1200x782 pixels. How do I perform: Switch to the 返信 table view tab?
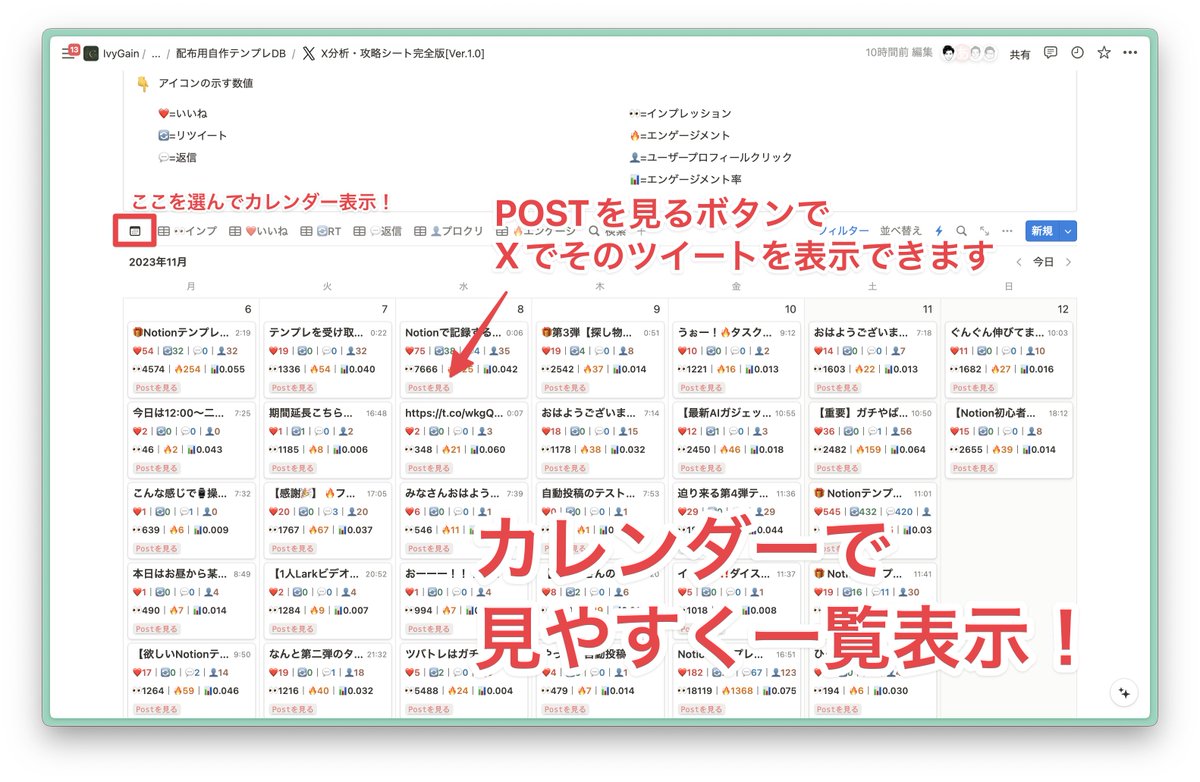click(377, 231)
